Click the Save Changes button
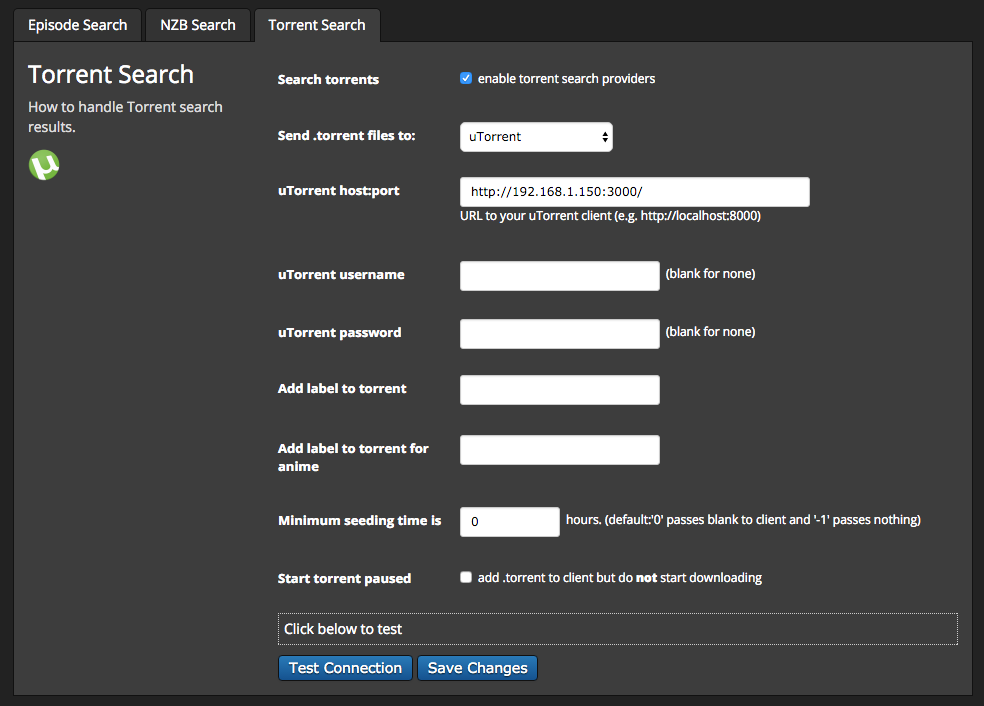 point(477,668)
